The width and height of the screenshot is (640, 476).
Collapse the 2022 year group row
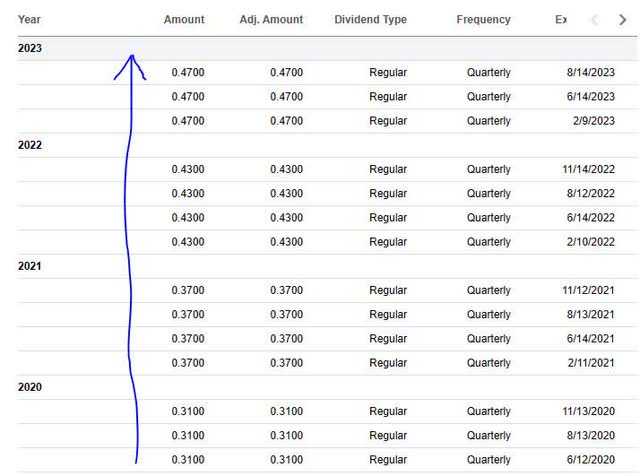coord(327,145)
